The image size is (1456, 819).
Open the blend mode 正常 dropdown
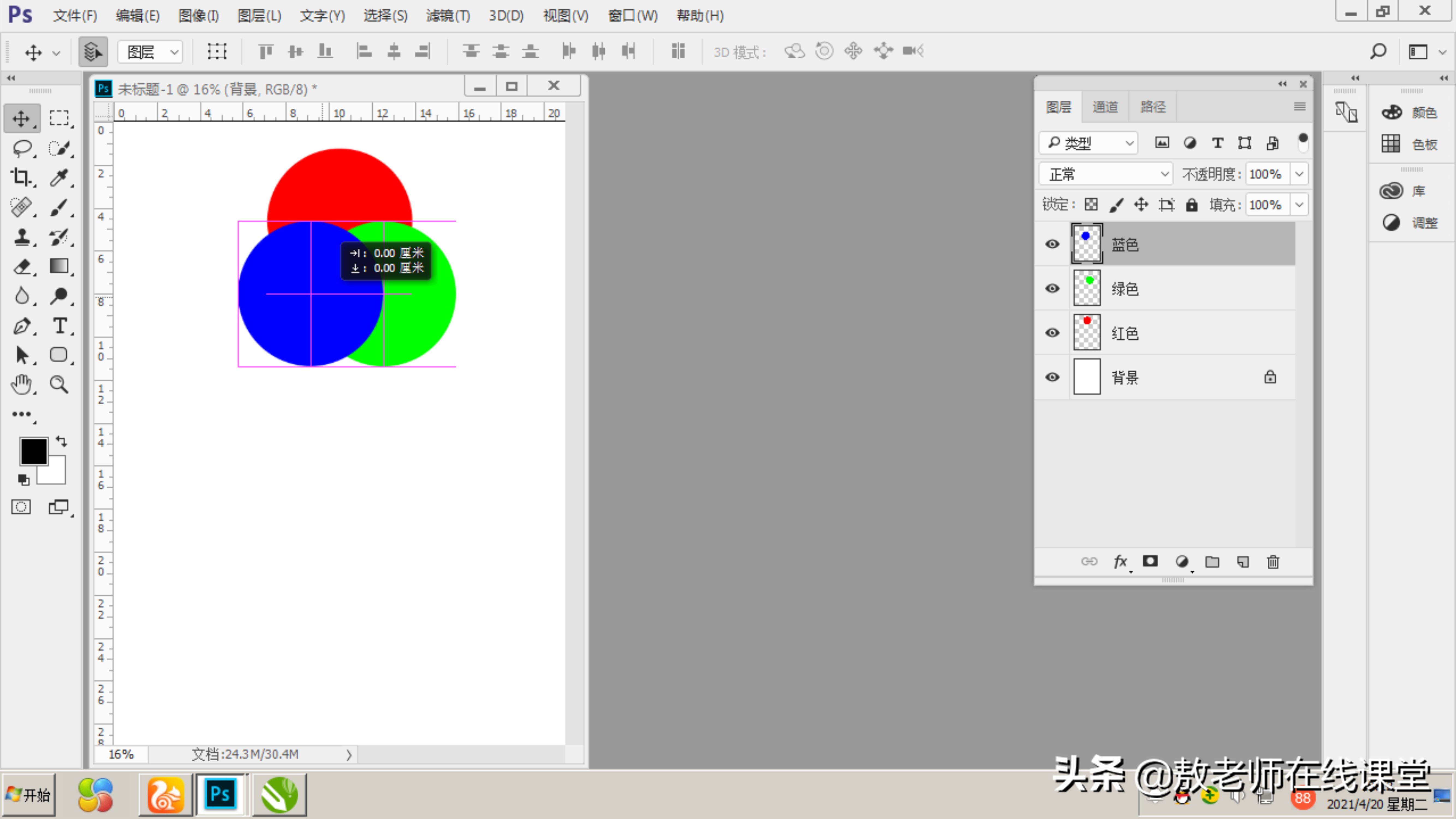click(1105, 174)
